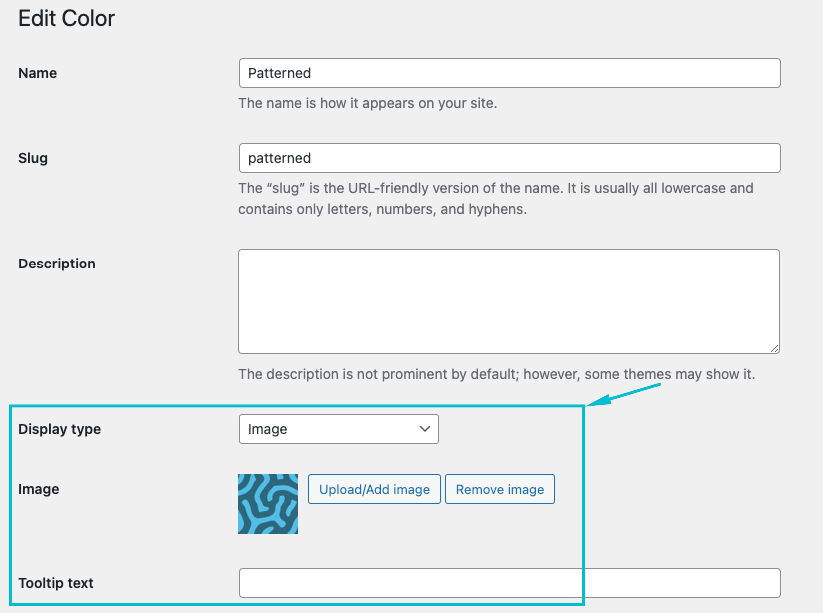The image size is (823, 613).
Task: Focus the Tooltip text input field
Action: [x=509, y=583]
